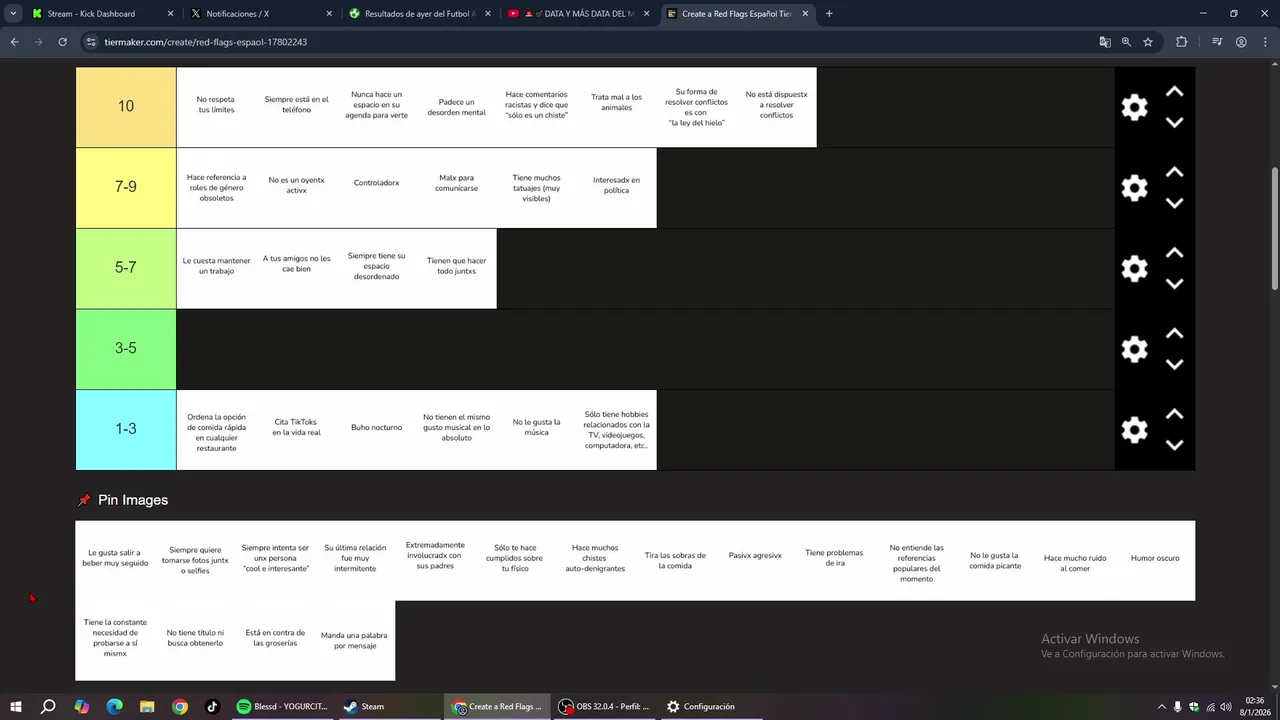Open a new browser tab
1280x720 pixels.
tap(829, 14)
